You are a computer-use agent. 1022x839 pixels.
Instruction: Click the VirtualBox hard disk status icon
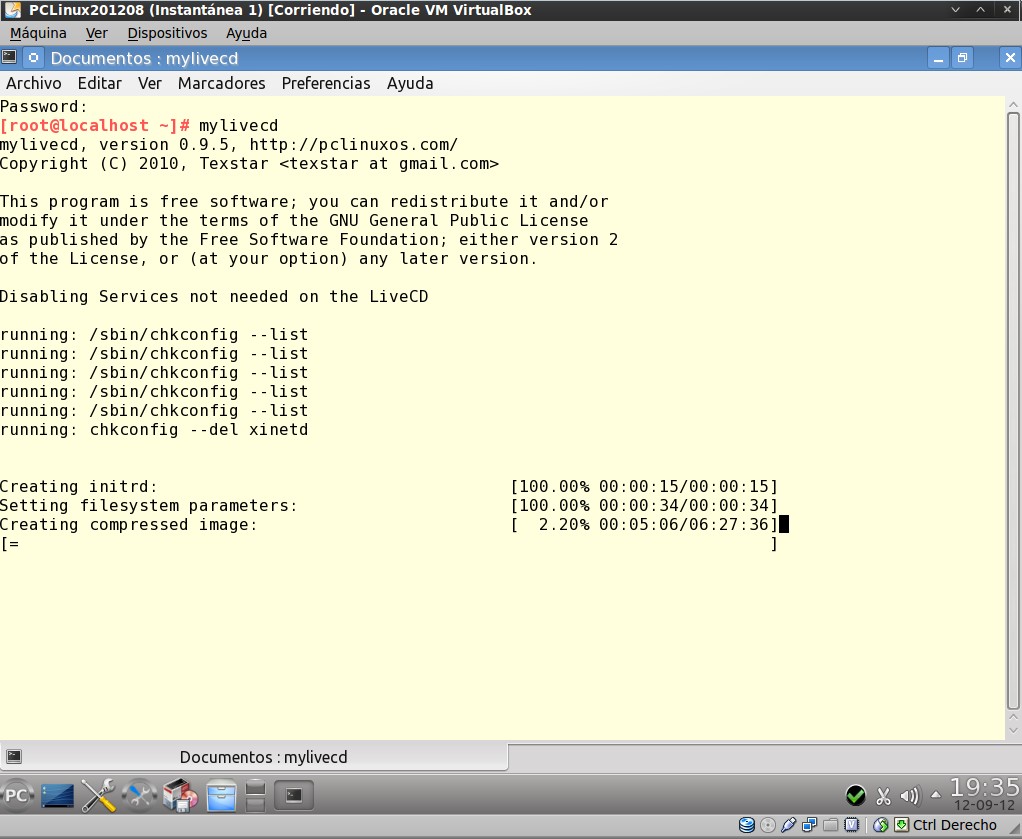(747, 825)
